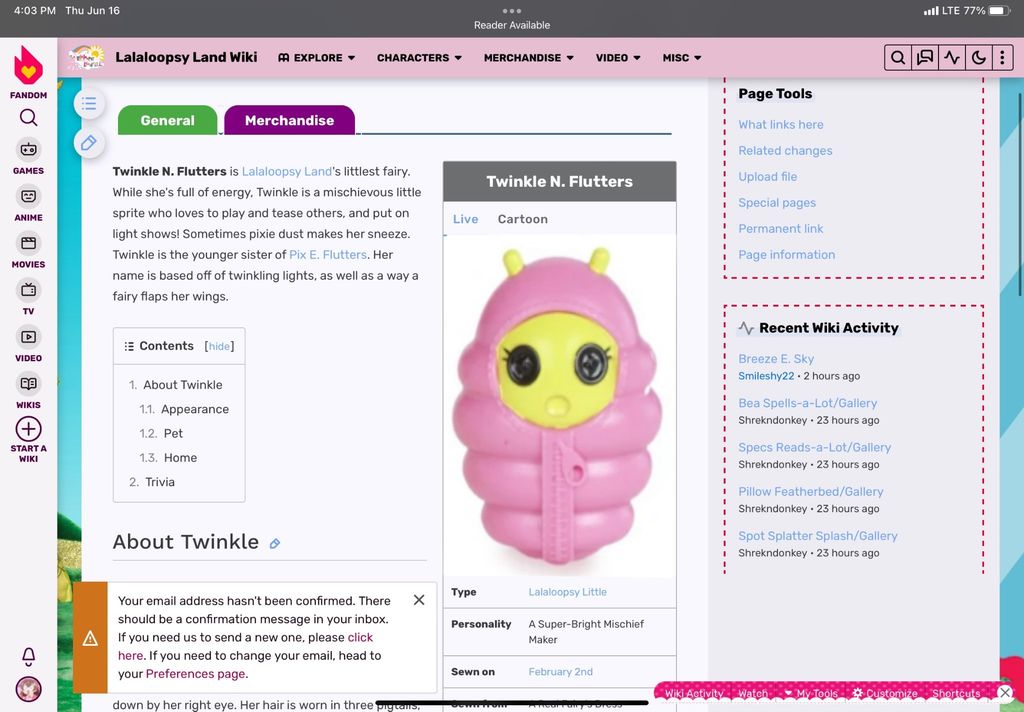Viewport: 1024px width, 712px height.
Task: Open the notifications bell
Action: 29,656
